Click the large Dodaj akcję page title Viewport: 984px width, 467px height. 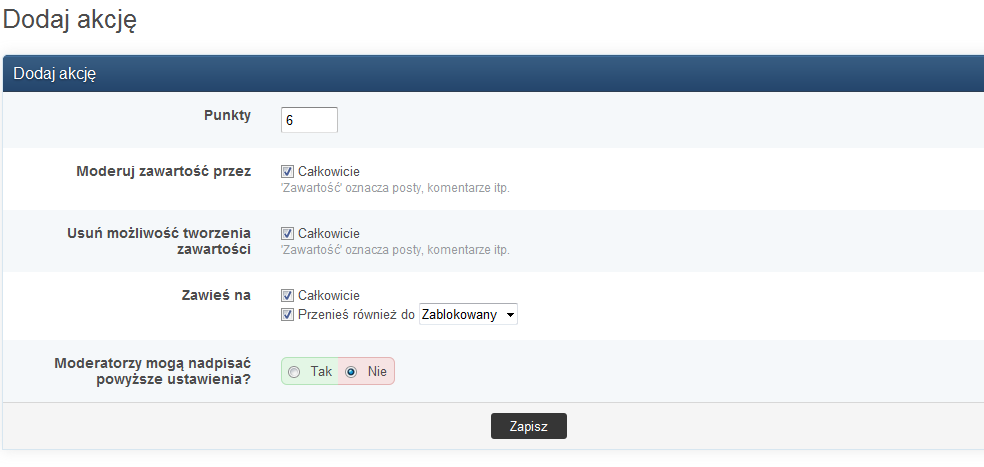pos(70,21)
